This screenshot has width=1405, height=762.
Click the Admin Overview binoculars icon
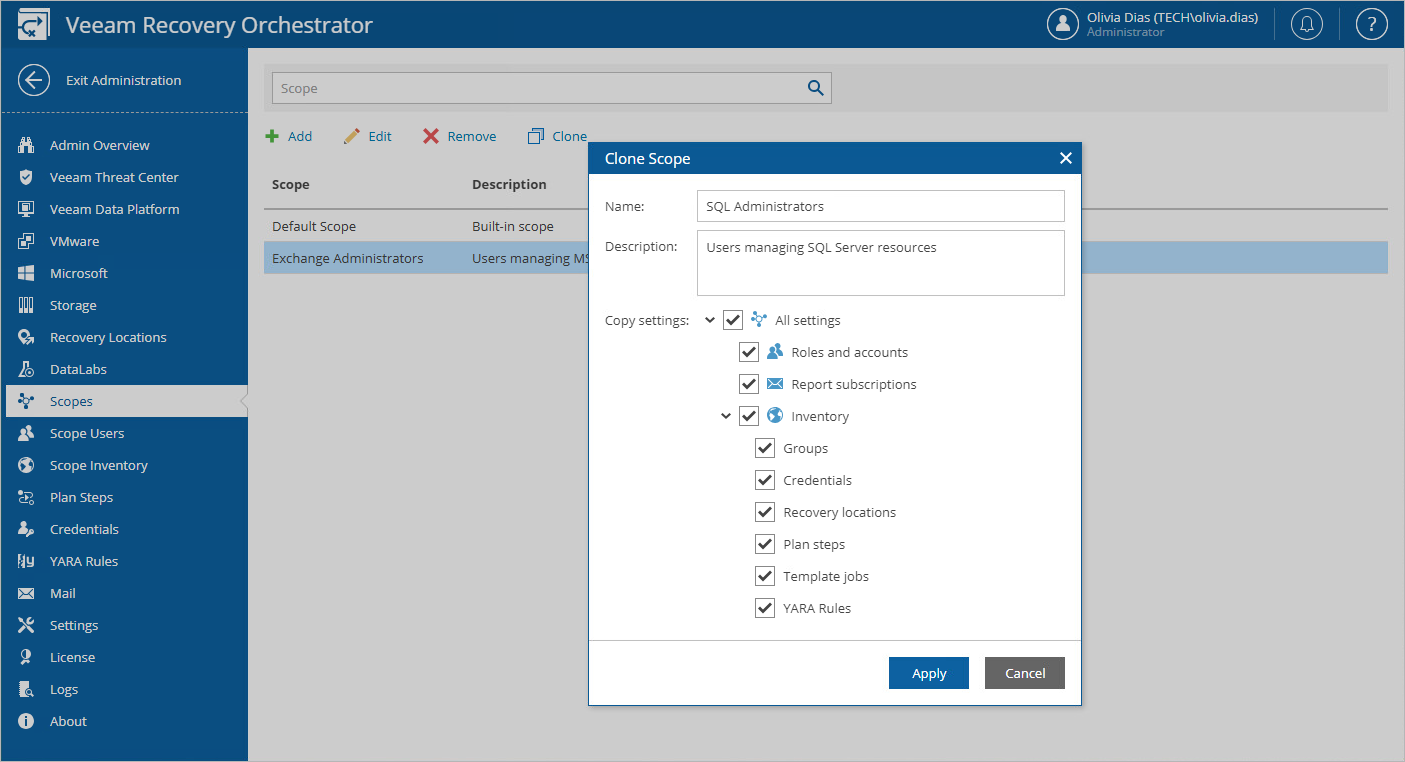[x=27, y=145]
